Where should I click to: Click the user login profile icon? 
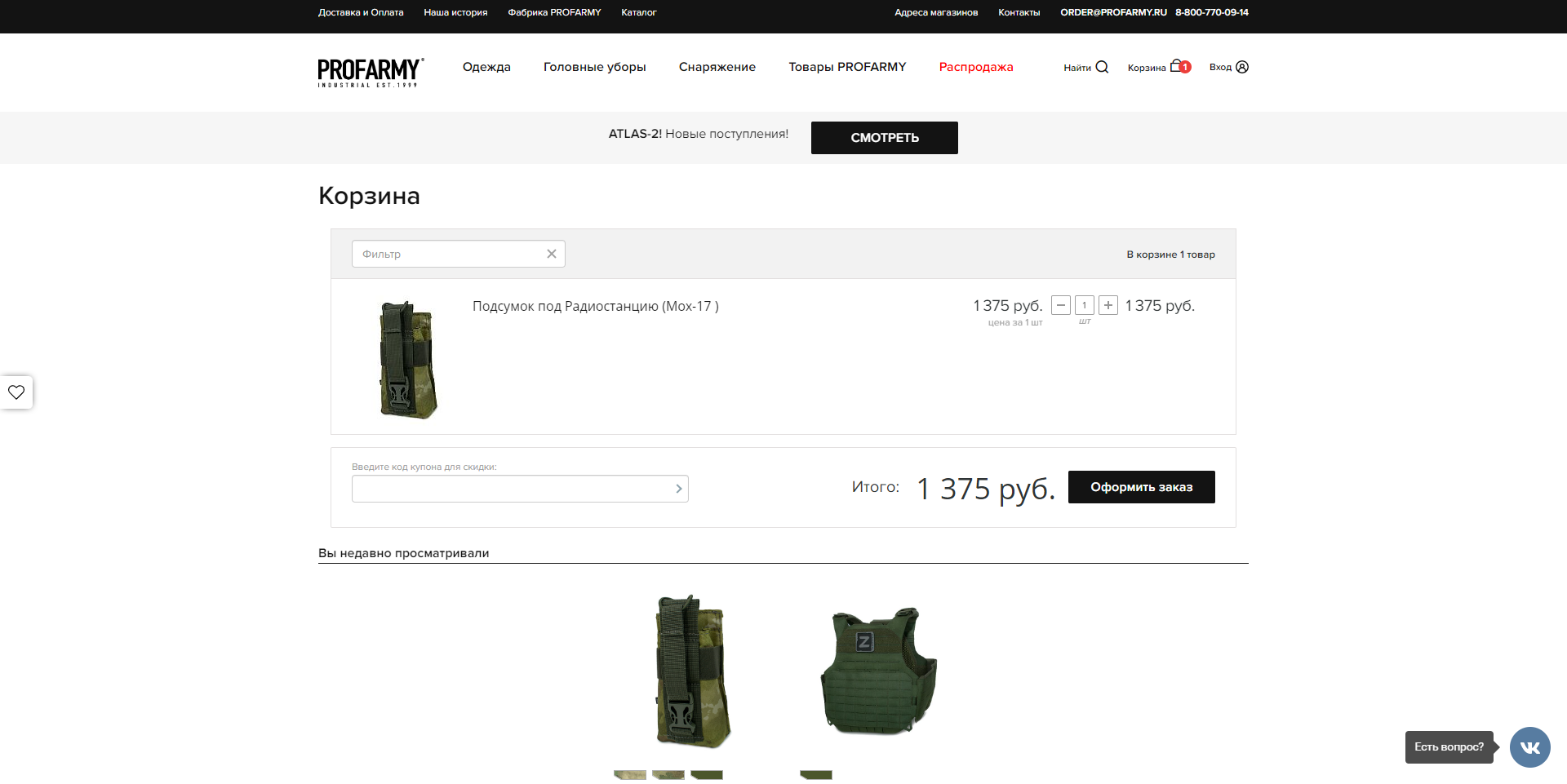tap(1242, 67)
